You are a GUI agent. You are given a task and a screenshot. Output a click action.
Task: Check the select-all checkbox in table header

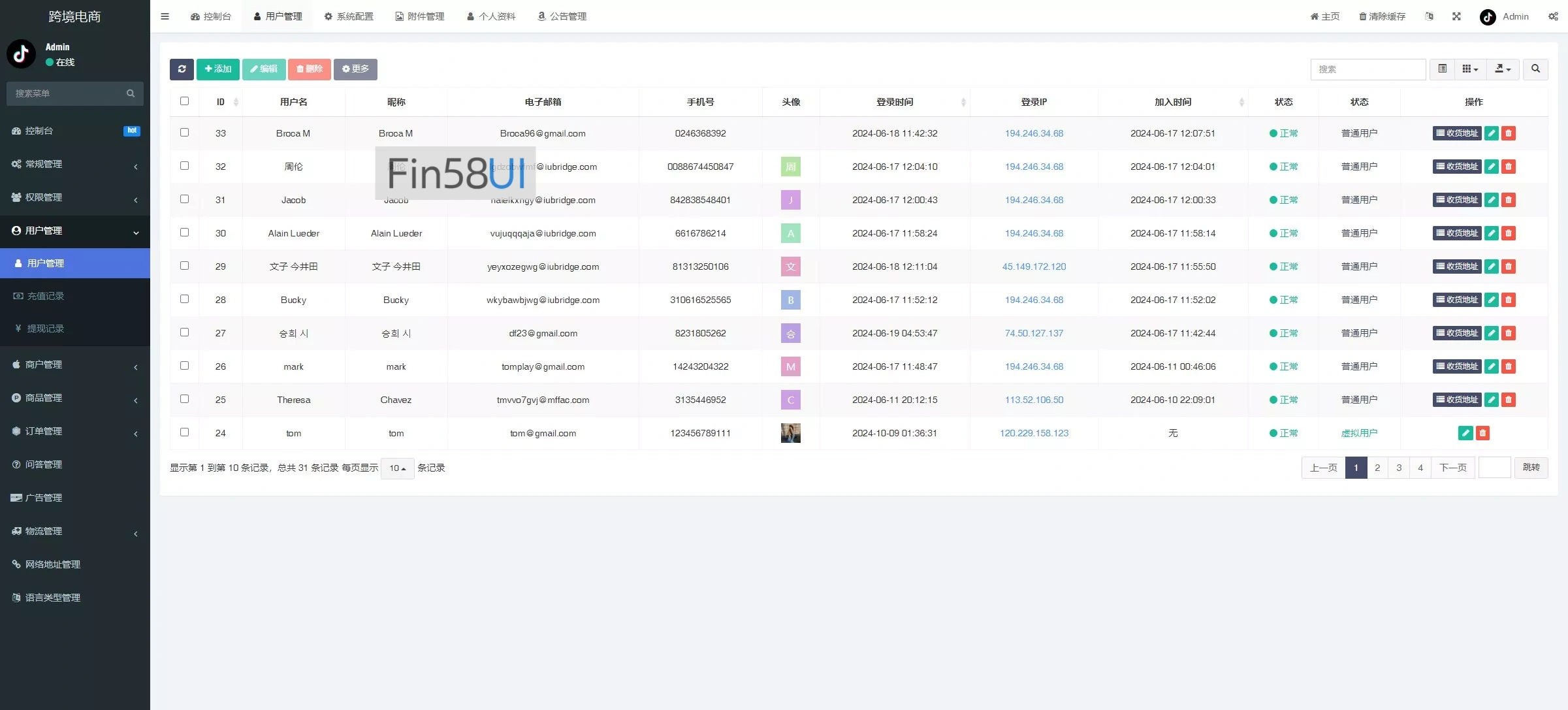[184, 101]
